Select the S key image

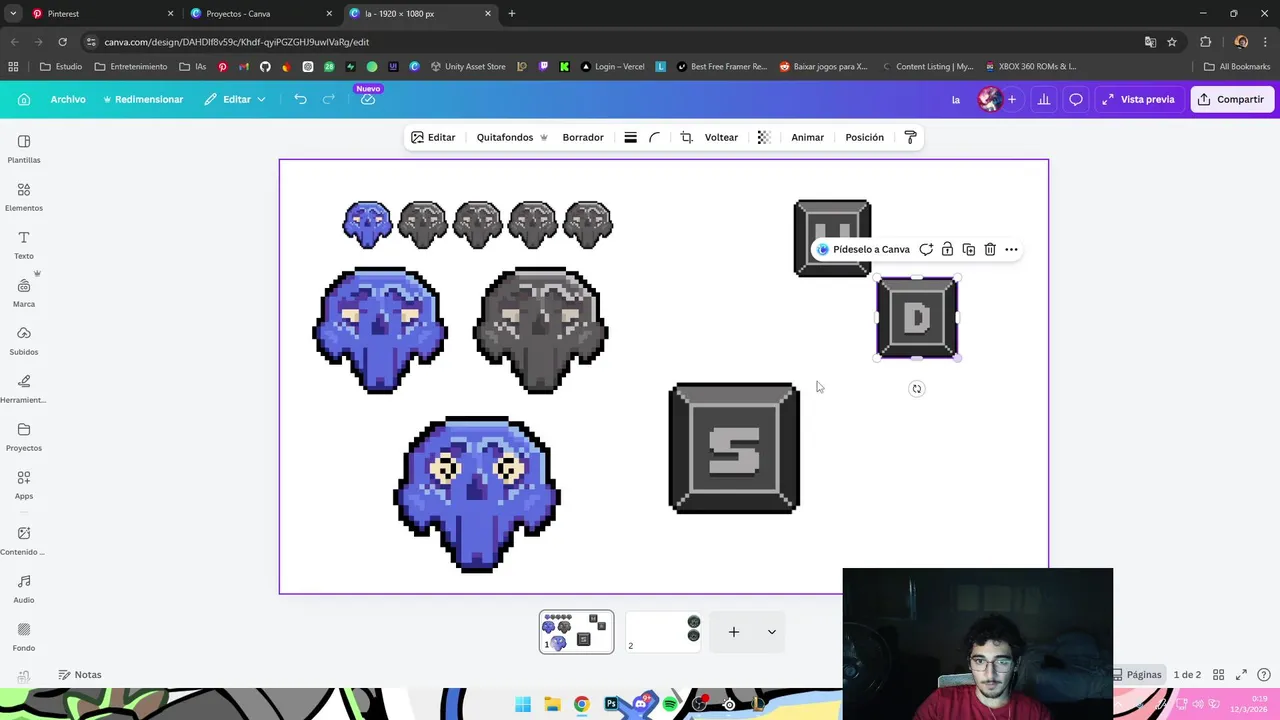tap(734, 448)
